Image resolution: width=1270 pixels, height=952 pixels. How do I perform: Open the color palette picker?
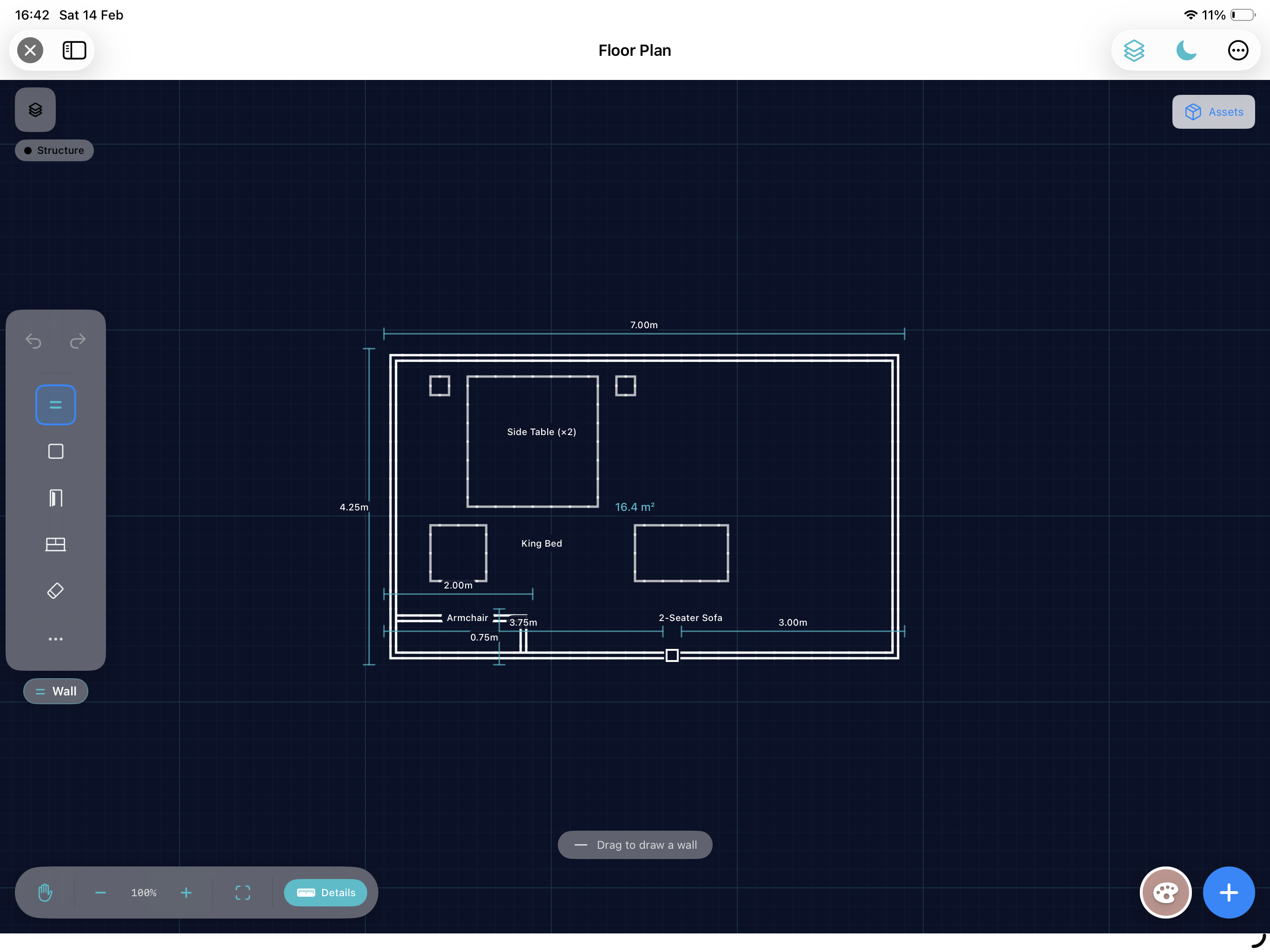click(x=1165, y=892)
